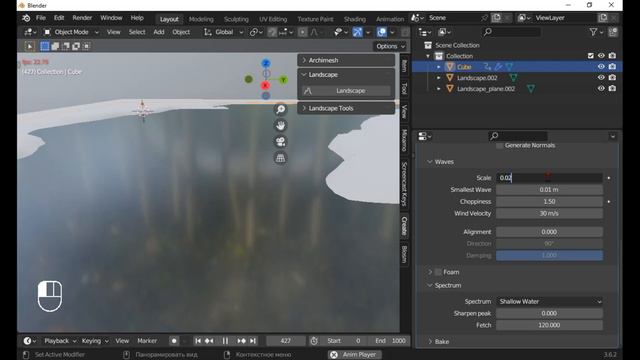Open the Create sidebar tab
The height and width of the screenshot is (360, 640).
point(404,226)
